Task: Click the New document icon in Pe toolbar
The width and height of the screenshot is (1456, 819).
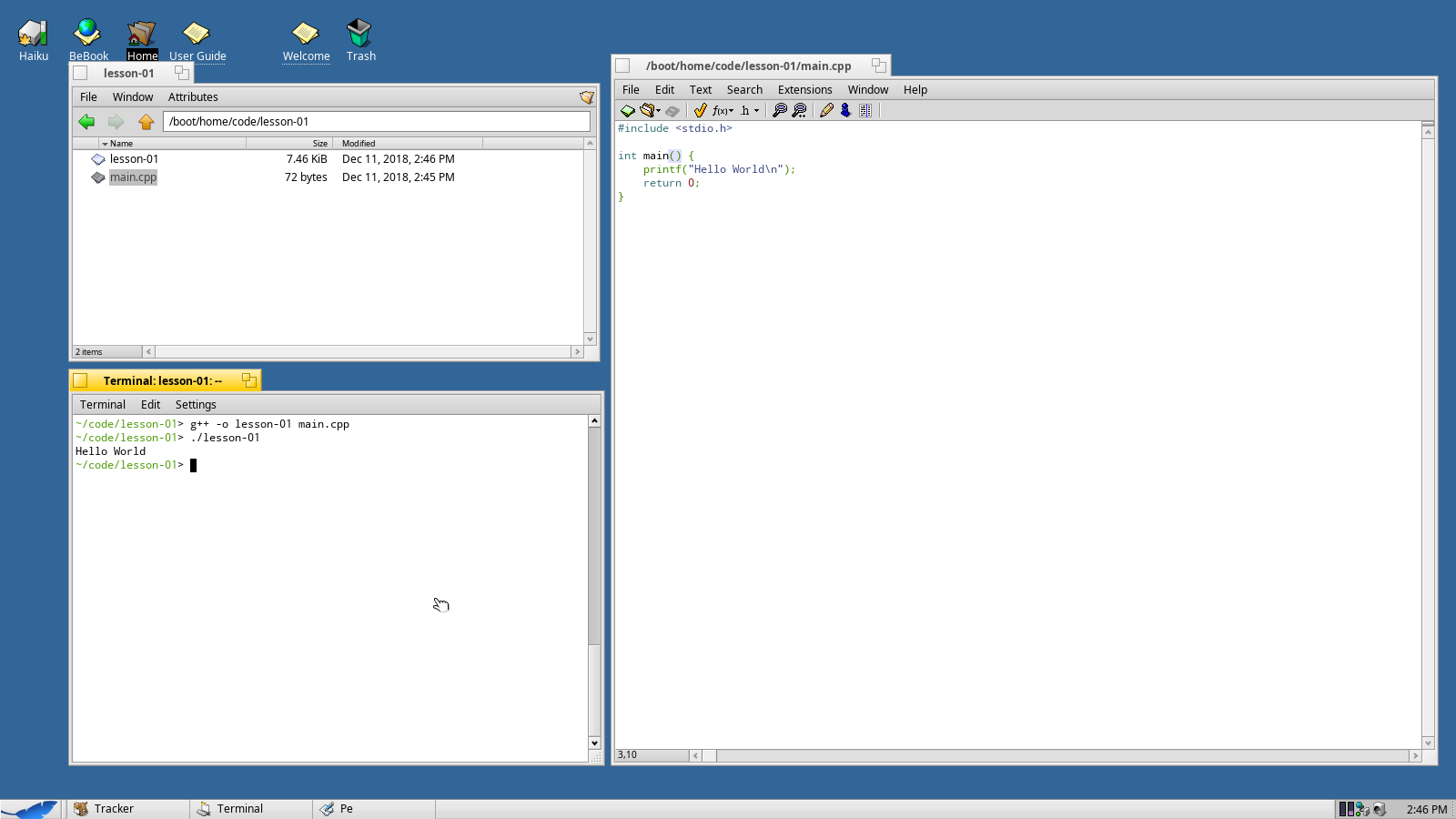Action: click(x=628, y=110)
